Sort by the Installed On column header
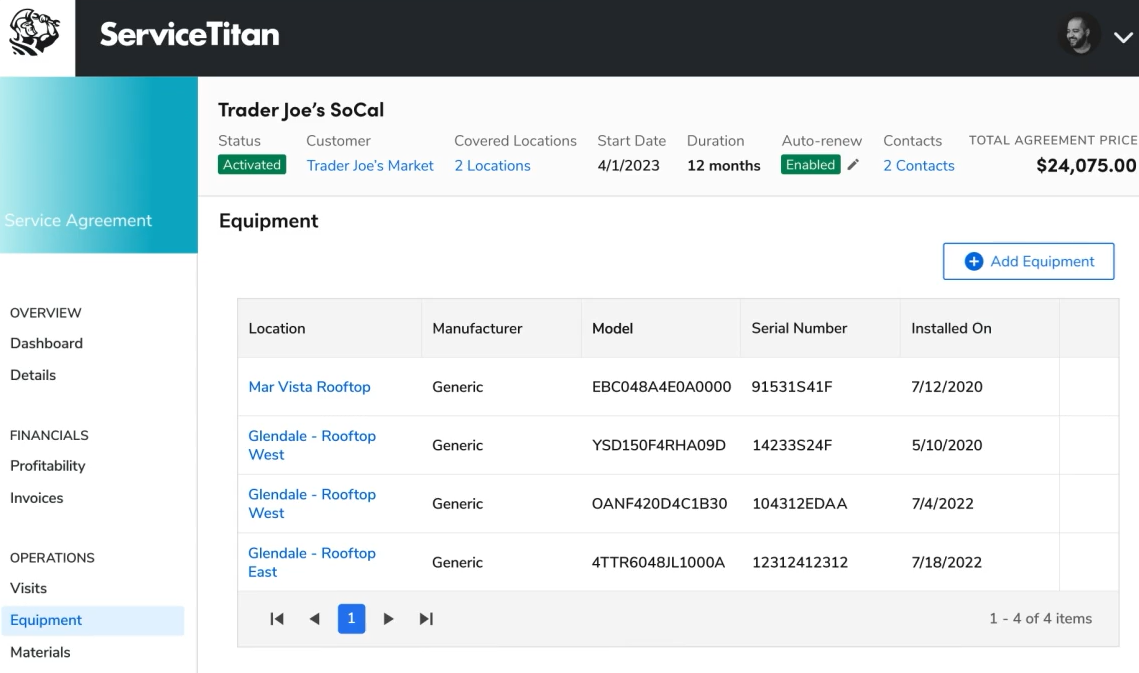1139x673 pixels. tap(951, 328)
